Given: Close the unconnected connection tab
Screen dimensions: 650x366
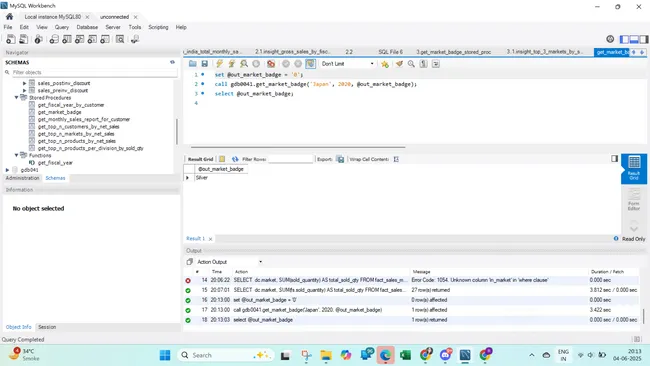Looking at the screenshot, I should tap(136, 17).
